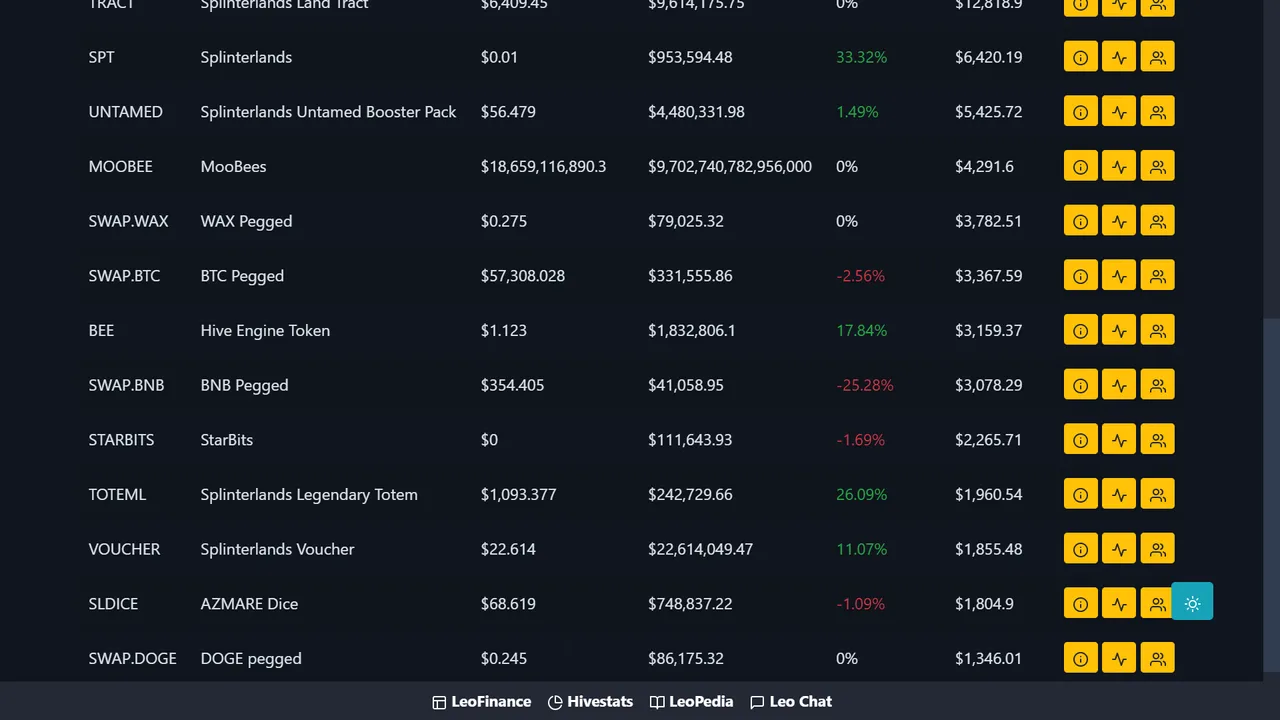Screen dimensions: 1280x720
Task: Open the LeoPedia footer link
Action: pyautogui.click(x=691, y=702)
